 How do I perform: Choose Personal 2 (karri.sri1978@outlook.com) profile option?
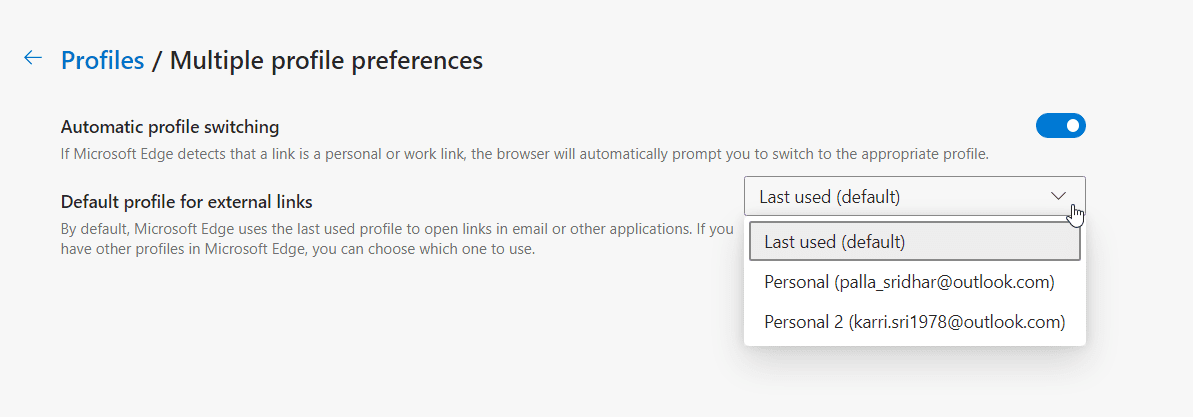click(x=914, y=322)
